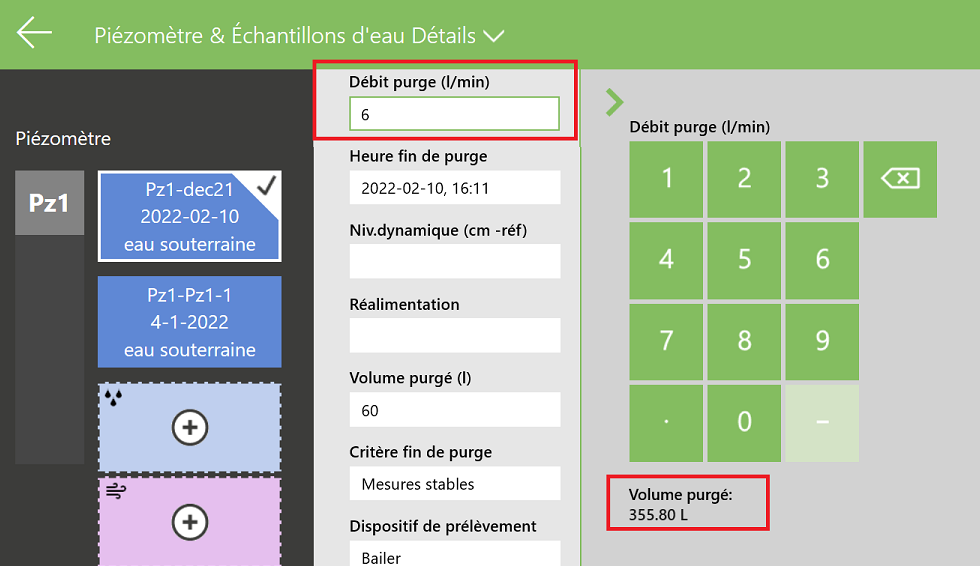Image resolution: width=980 pixels, height=566 pixels.
Task: Click the green chevron next to keypad
Action: [x=614, y=101]
